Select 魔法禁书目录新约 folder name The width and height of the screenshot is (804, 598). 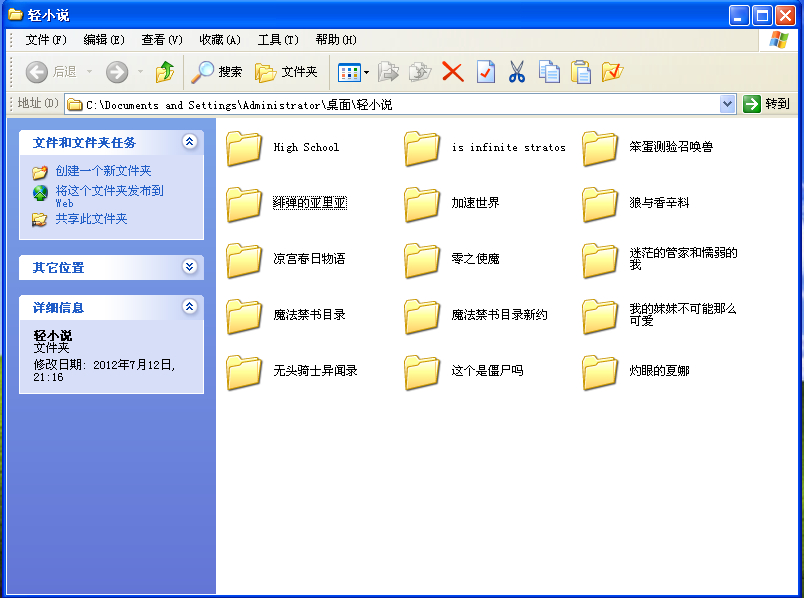click(x=499, y=315)
